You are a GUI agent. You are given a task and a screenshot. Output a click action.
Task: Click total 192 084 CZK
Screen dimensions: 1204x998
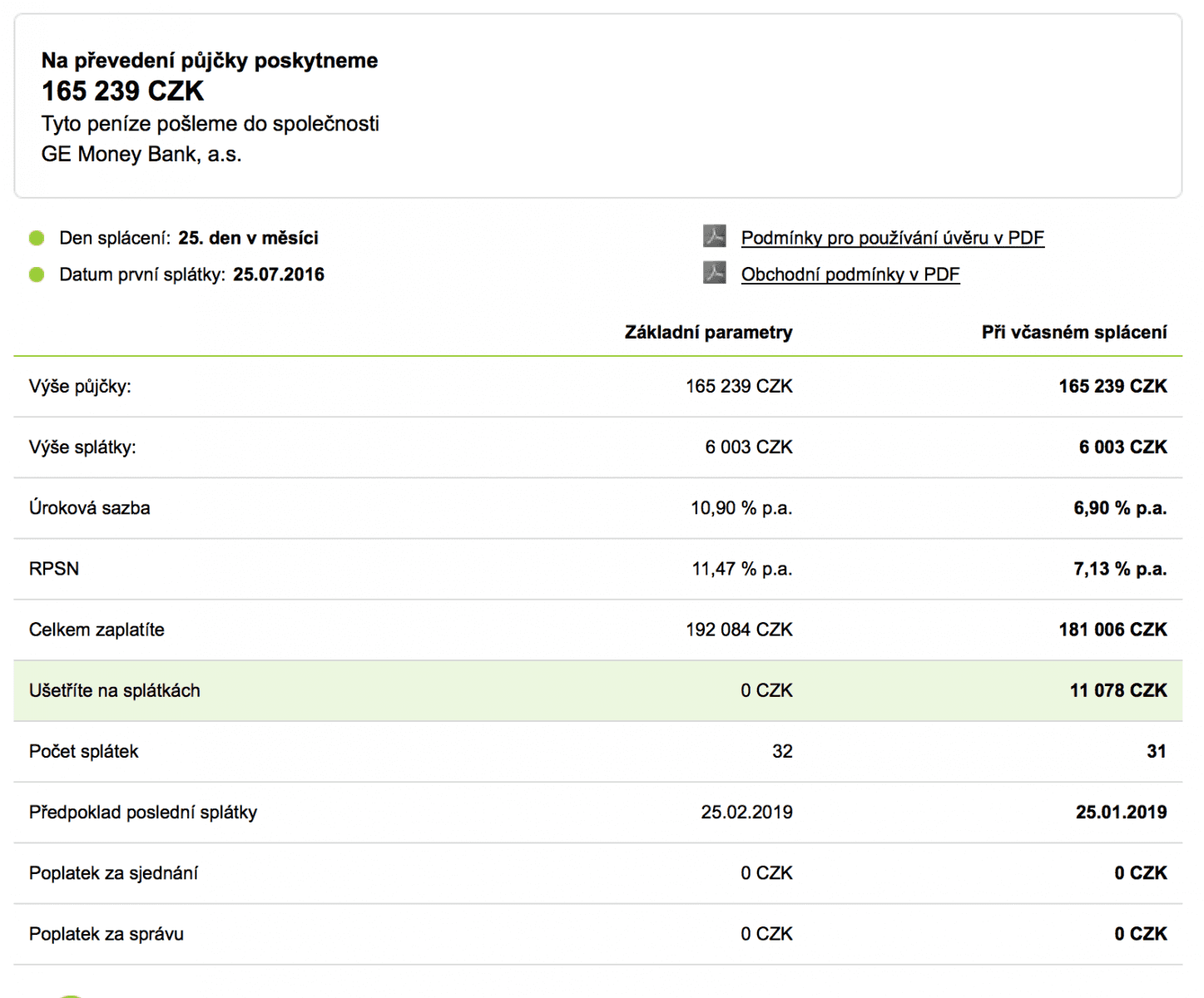[739, 630]
